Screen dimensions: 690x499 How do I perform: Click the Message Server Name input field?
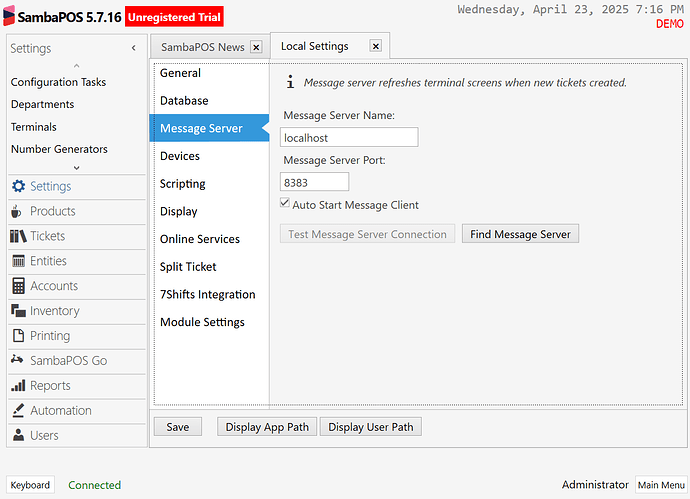pos(349,138)
